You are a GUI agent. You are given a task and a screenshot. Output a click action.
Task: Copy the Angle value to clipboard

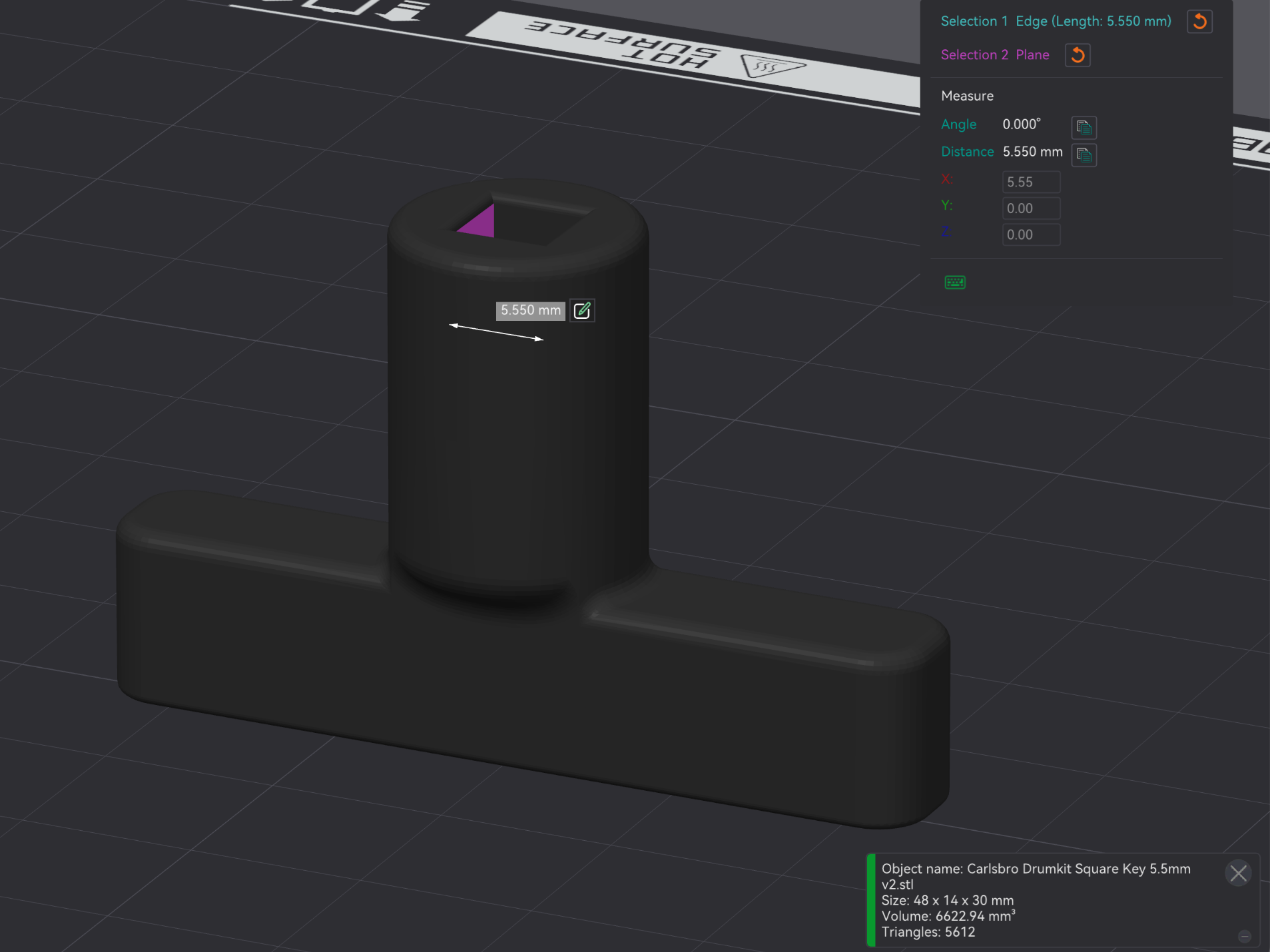[1084, 127]
